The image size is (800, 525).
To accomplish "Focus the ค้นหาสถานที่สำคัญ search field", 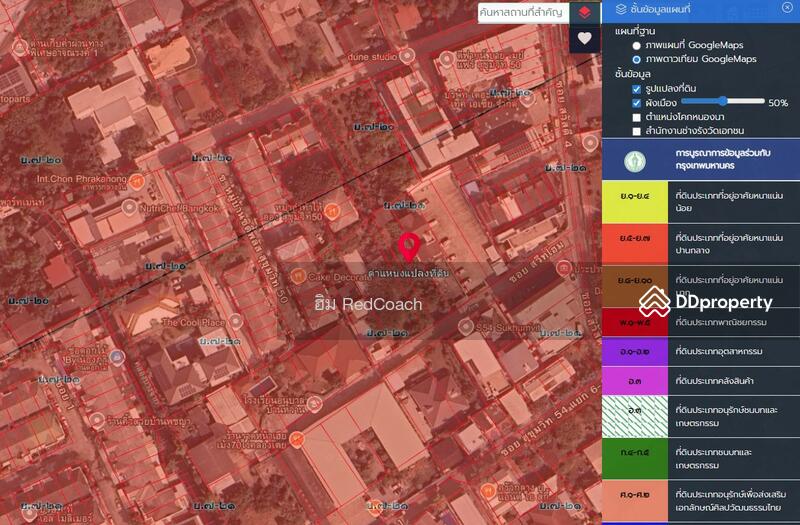I will pyautogui.click(x=523, y=12).
